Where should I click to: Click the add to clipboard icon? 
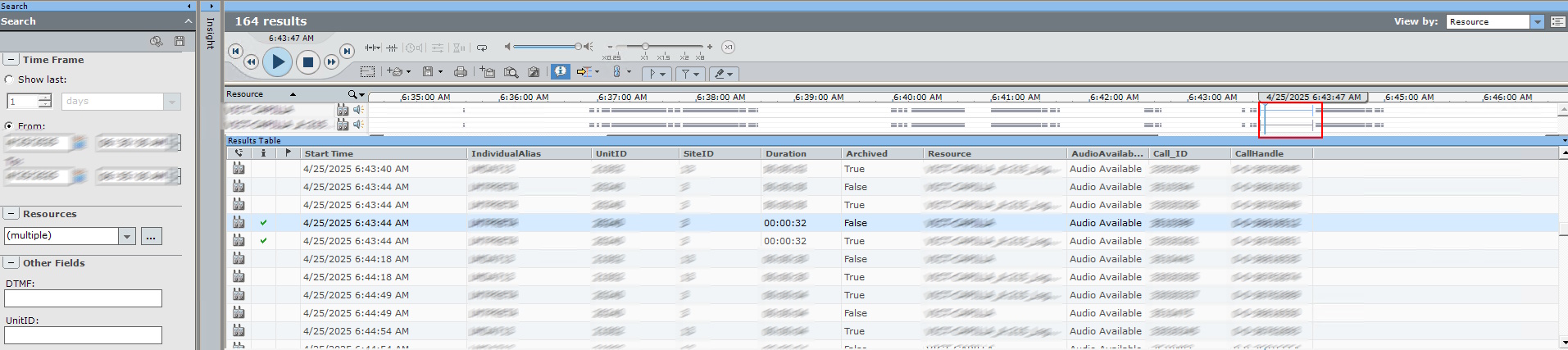(x=488, y=72)
